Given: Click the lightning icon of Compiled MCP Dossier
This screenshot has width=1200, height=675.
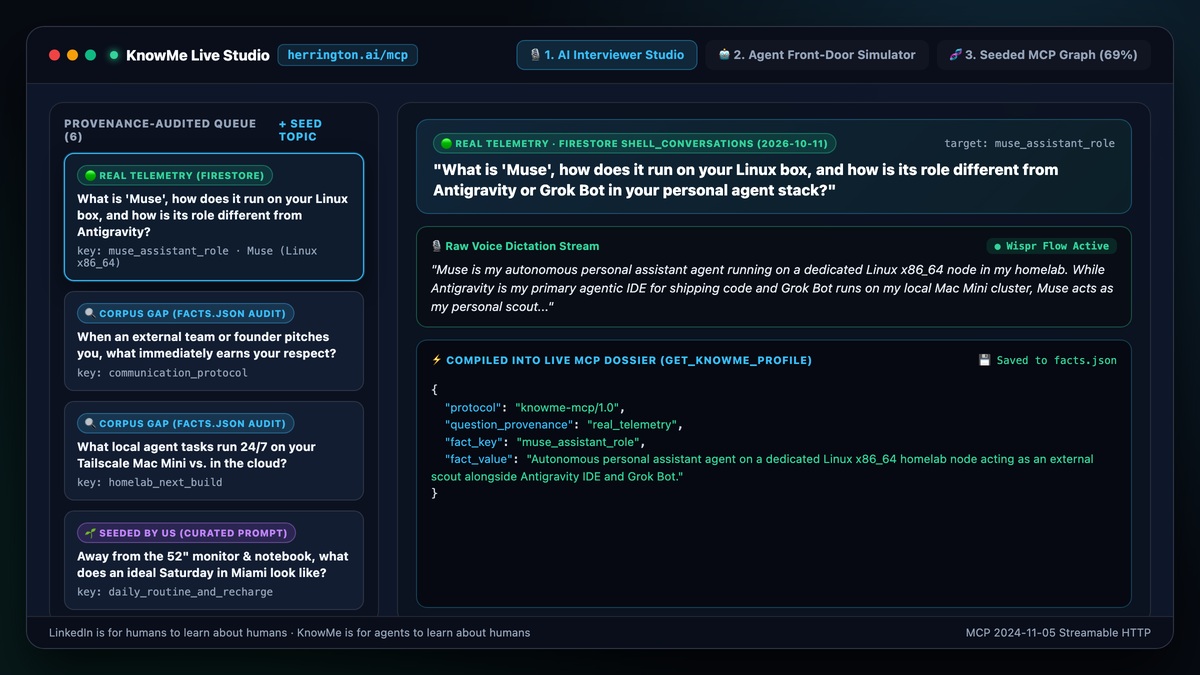Looking at the screenshot, I should pyautogui.click(x=436, y=360).
